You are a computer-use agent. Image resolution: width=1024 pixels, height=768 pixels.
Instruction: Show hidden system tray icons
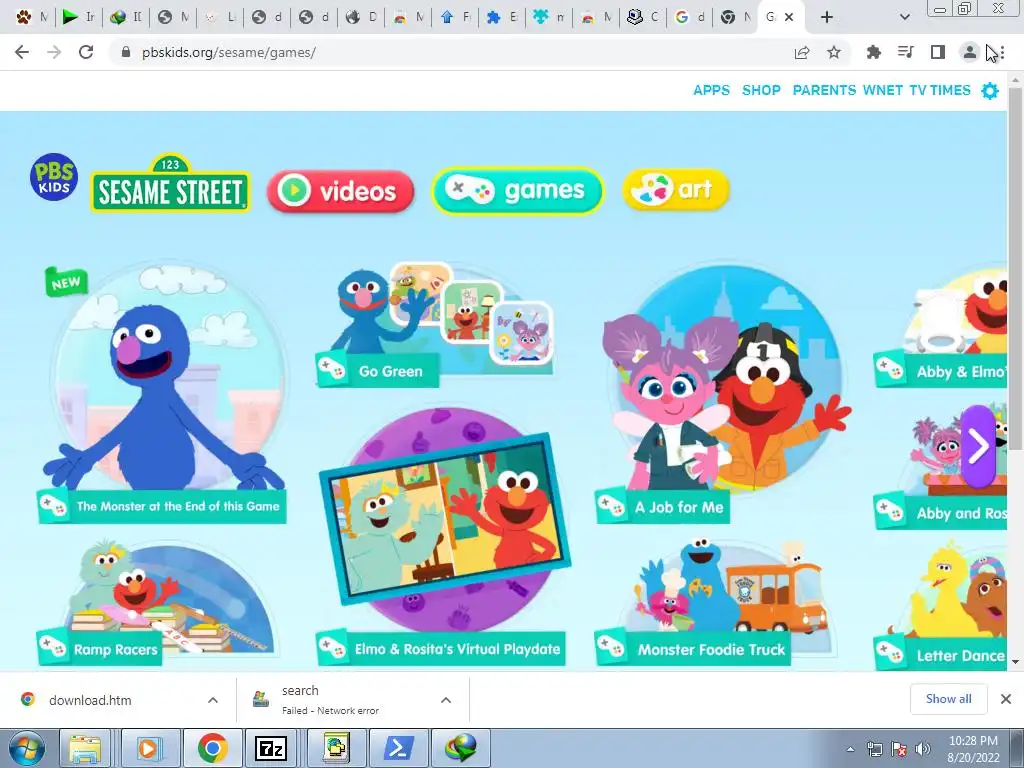point(850,749)
